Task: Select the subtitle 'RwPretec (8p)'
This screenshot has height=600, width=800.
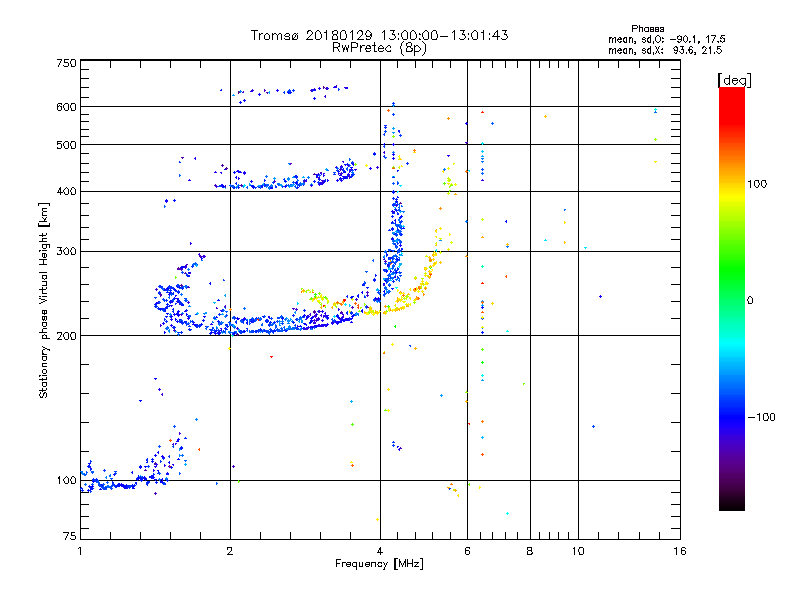Action: tap(379, 48)
